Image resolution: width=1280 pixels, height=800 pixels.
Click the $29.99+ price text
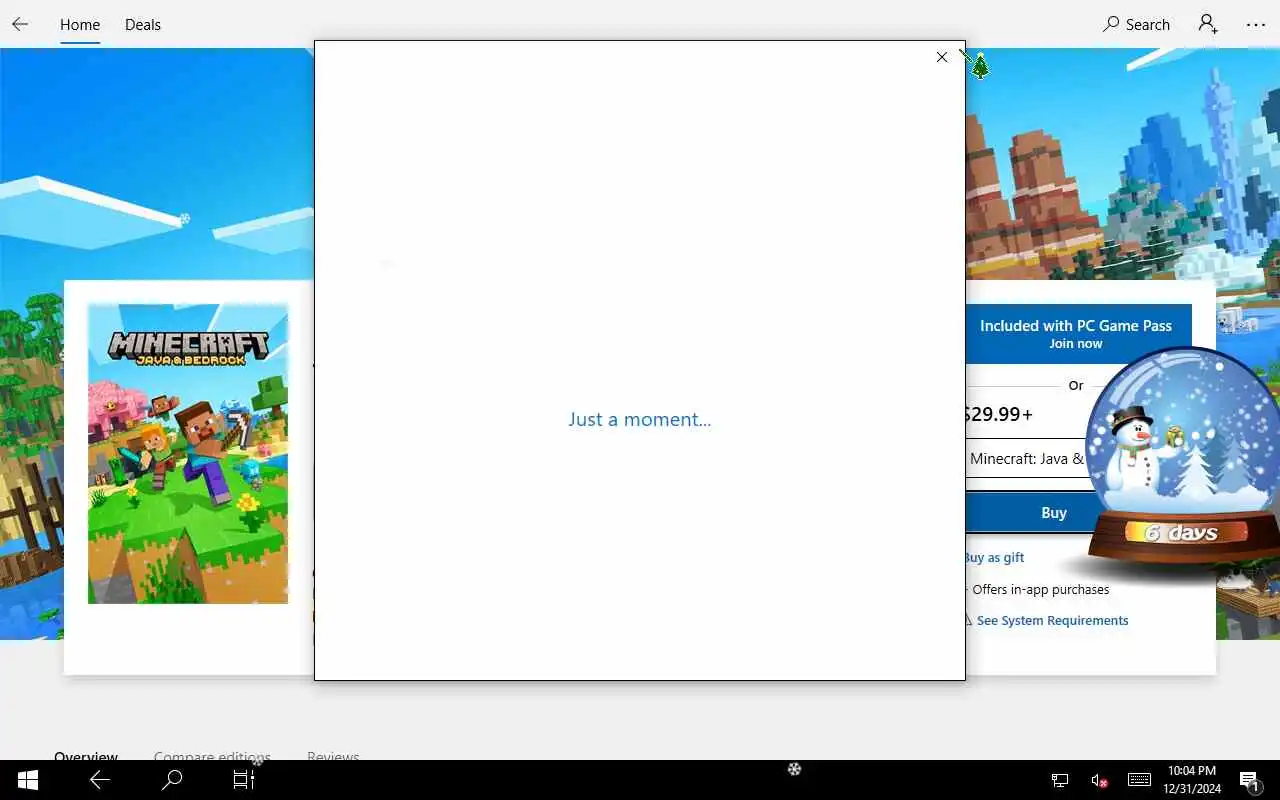(999, 414)
